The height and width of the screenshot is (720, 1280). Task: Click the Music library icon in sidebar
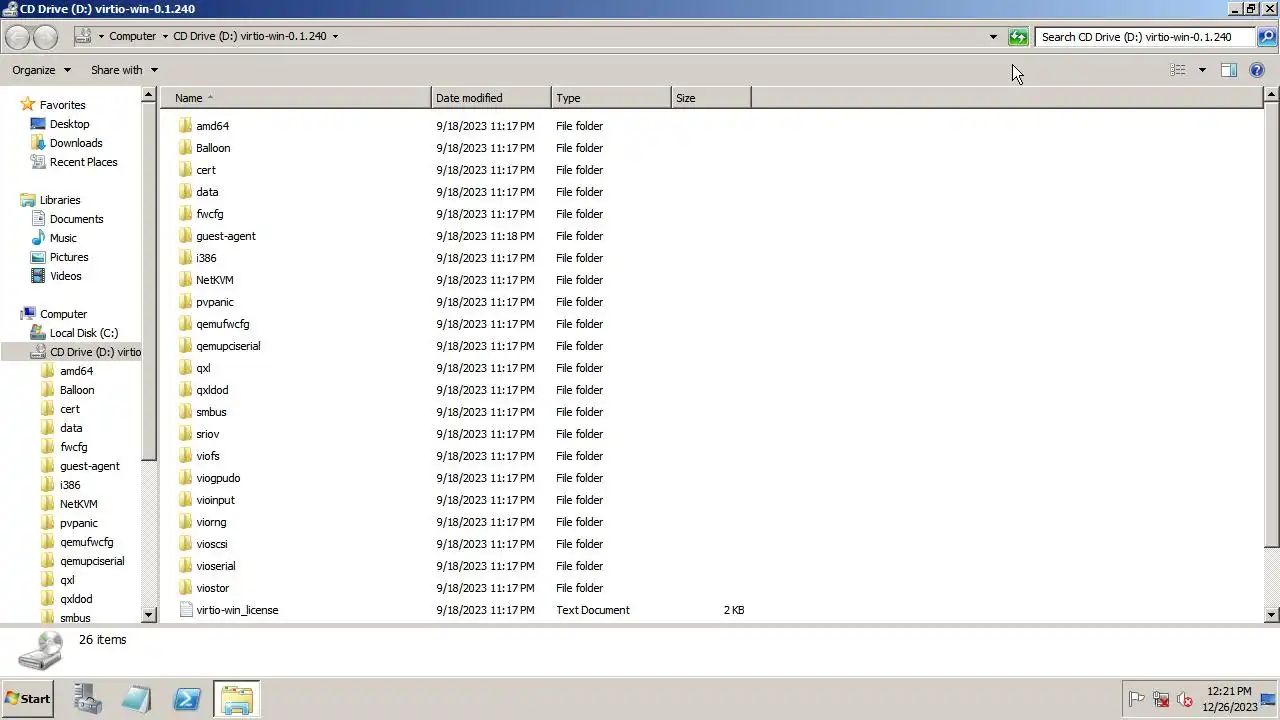click(38, 238)
